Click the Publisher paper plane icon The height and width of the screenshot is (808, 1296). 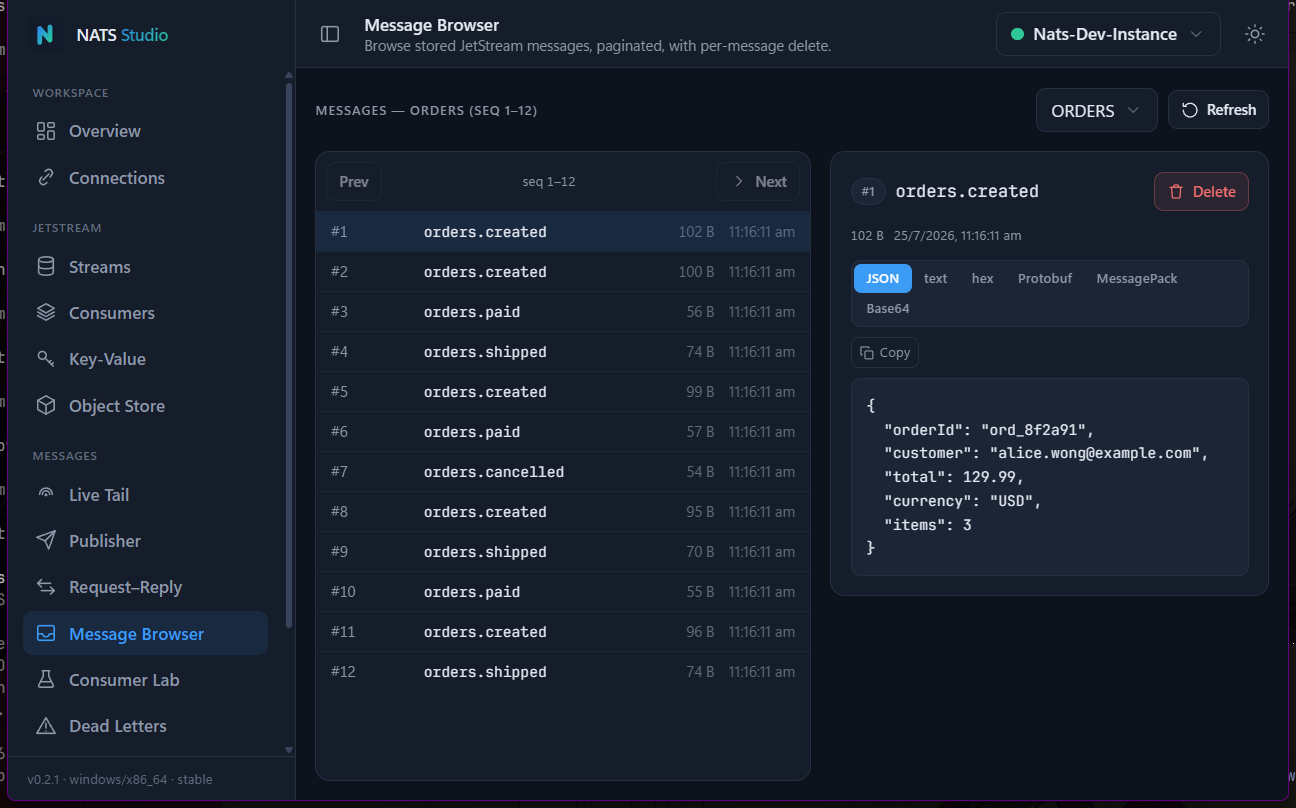pos(45,541)
